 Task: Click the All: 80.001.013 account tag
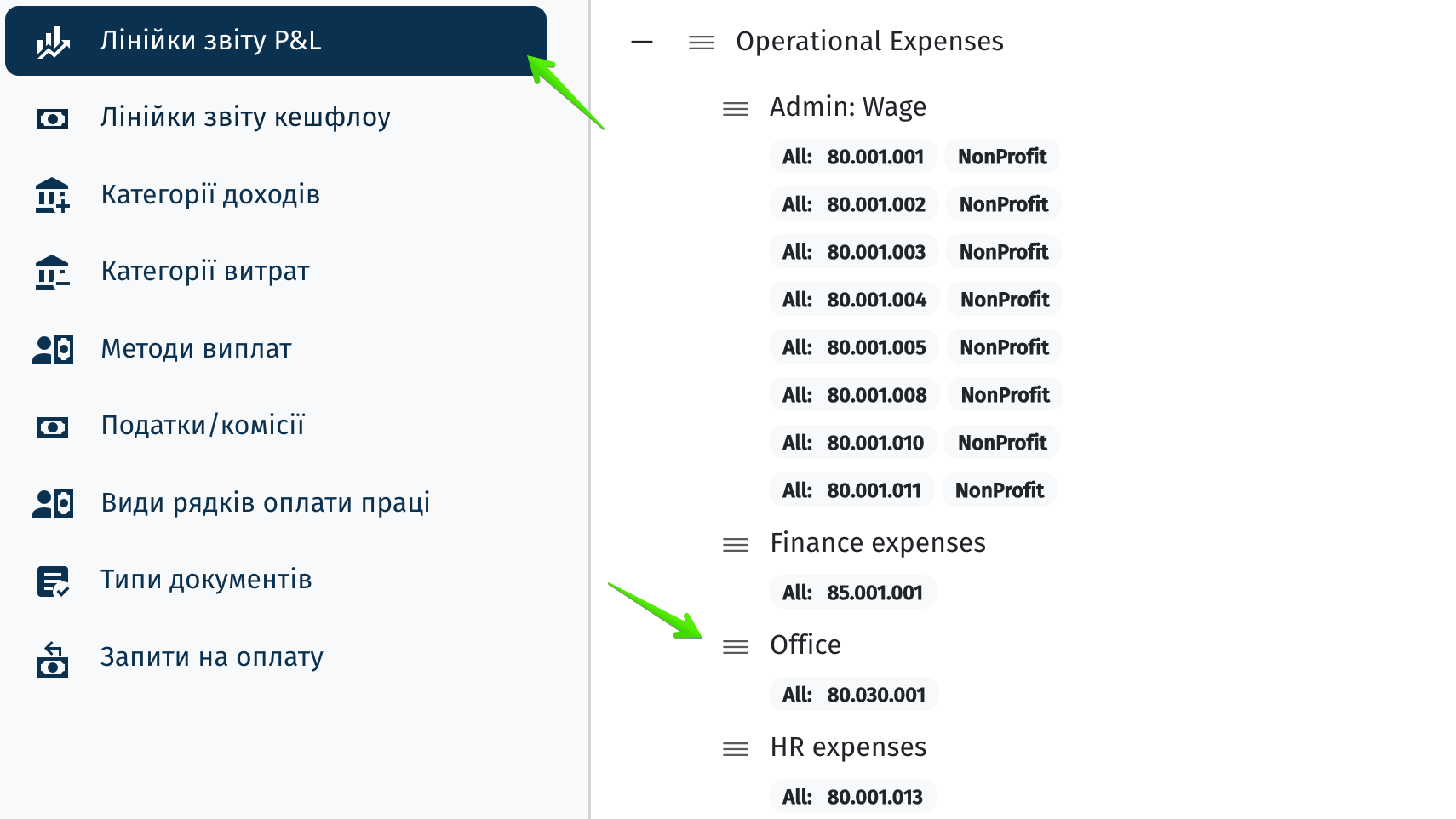coord(853,797)
